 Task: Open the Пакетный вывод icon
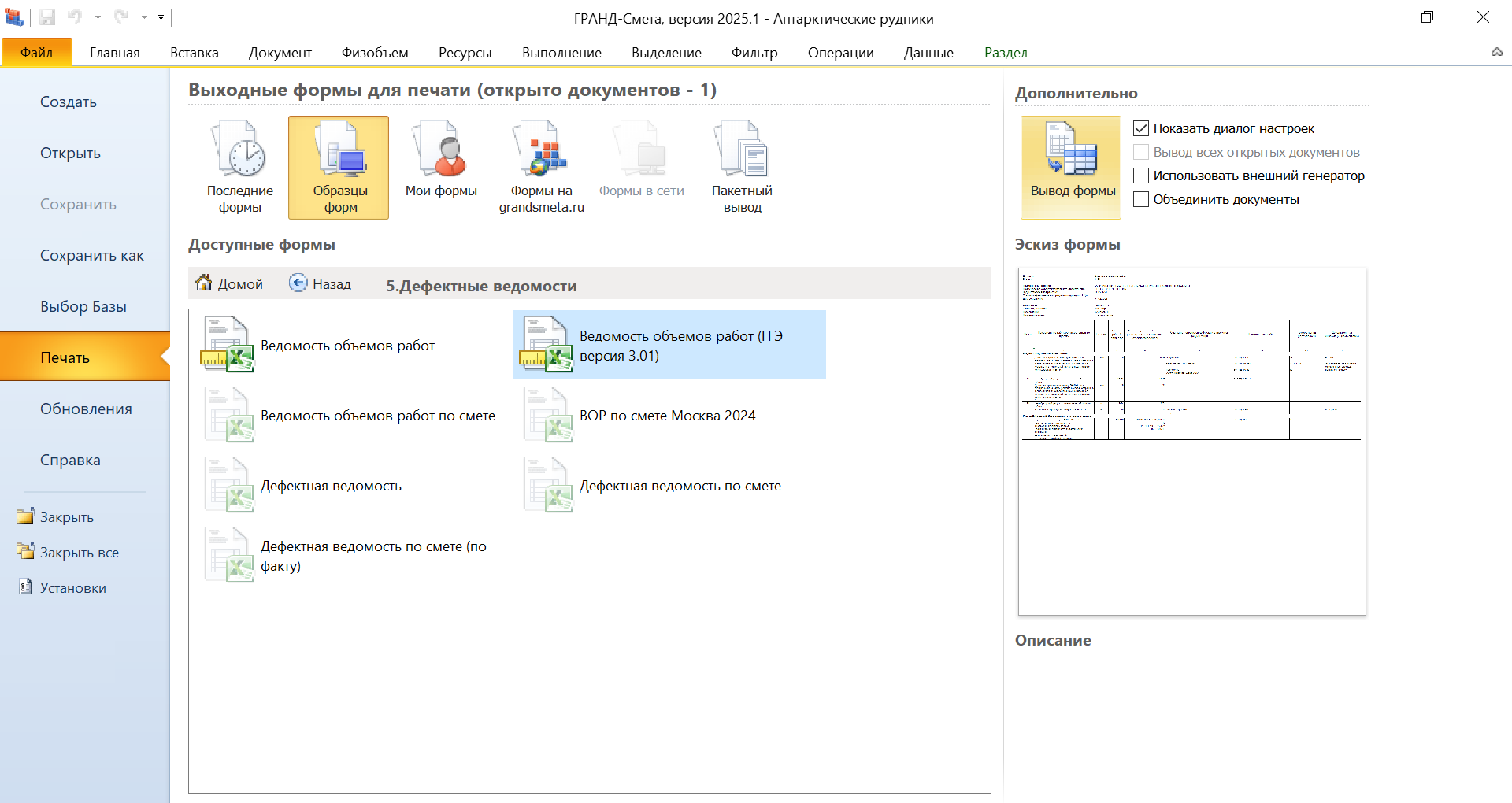pyautogui.click(x=742, y=167)
